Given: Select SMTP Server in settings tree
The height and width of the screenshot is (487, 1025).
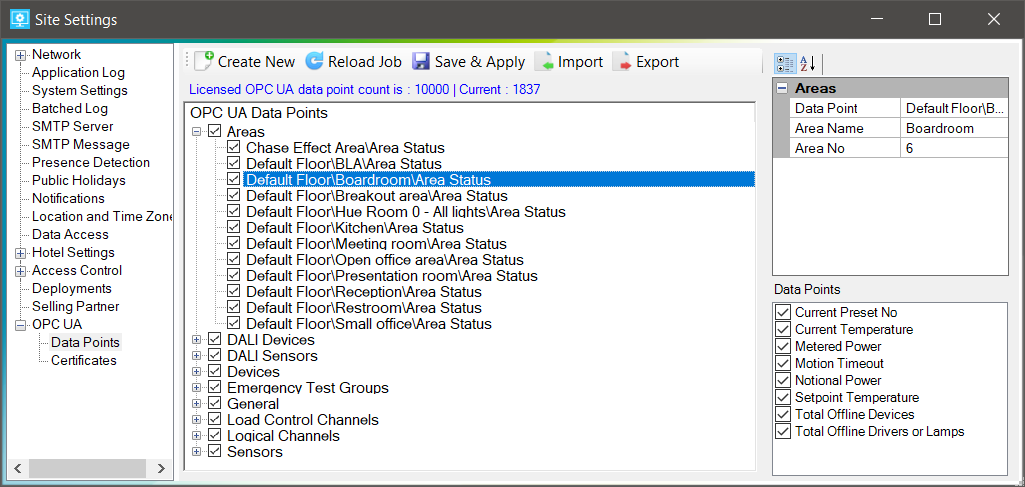Looking at the screenshot, I should click(x=73, y=126).
